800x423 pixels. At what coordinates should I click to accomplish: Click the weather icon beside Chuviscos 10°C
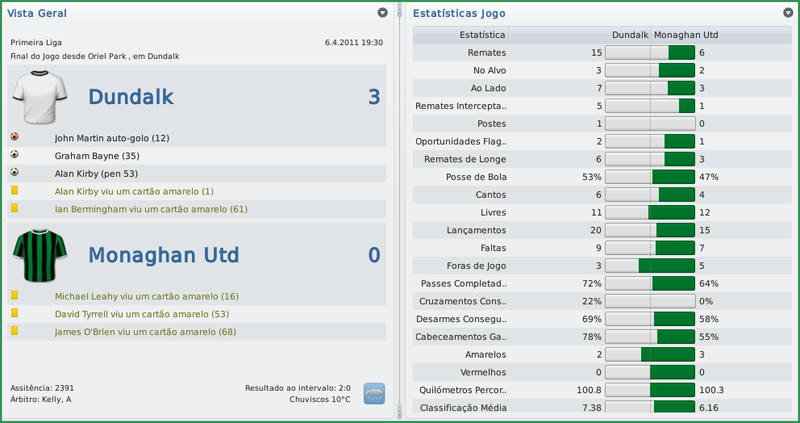pyautogui.click(x=374, y=393)
